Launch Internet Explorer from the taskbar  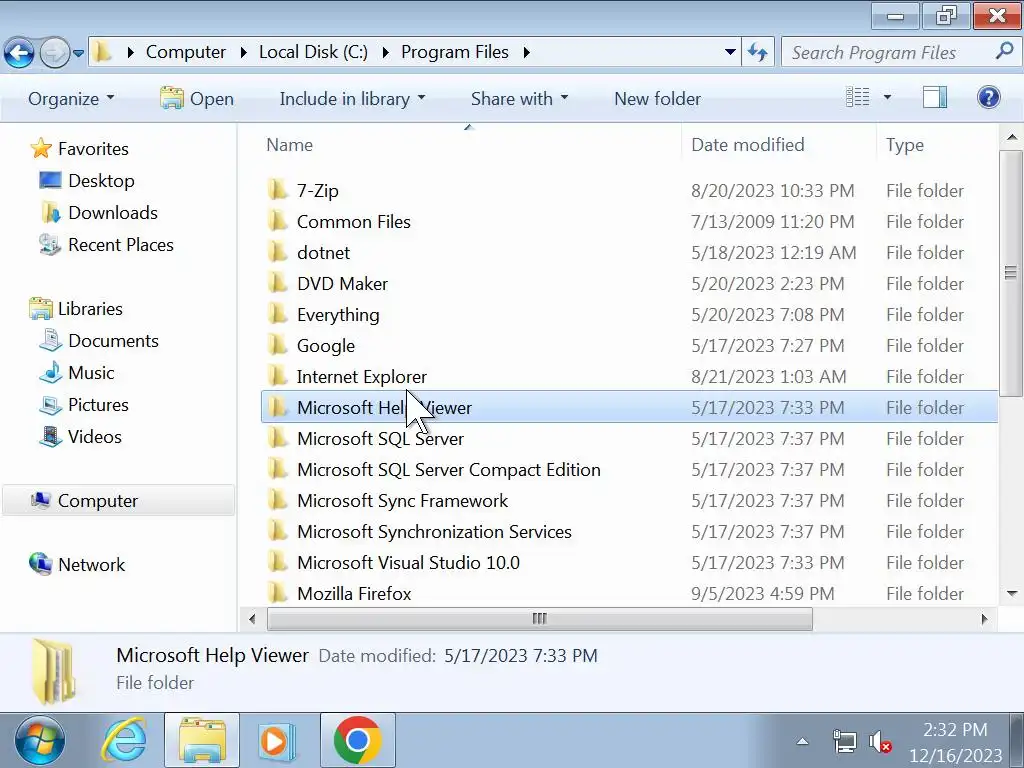tap(124, 741)
